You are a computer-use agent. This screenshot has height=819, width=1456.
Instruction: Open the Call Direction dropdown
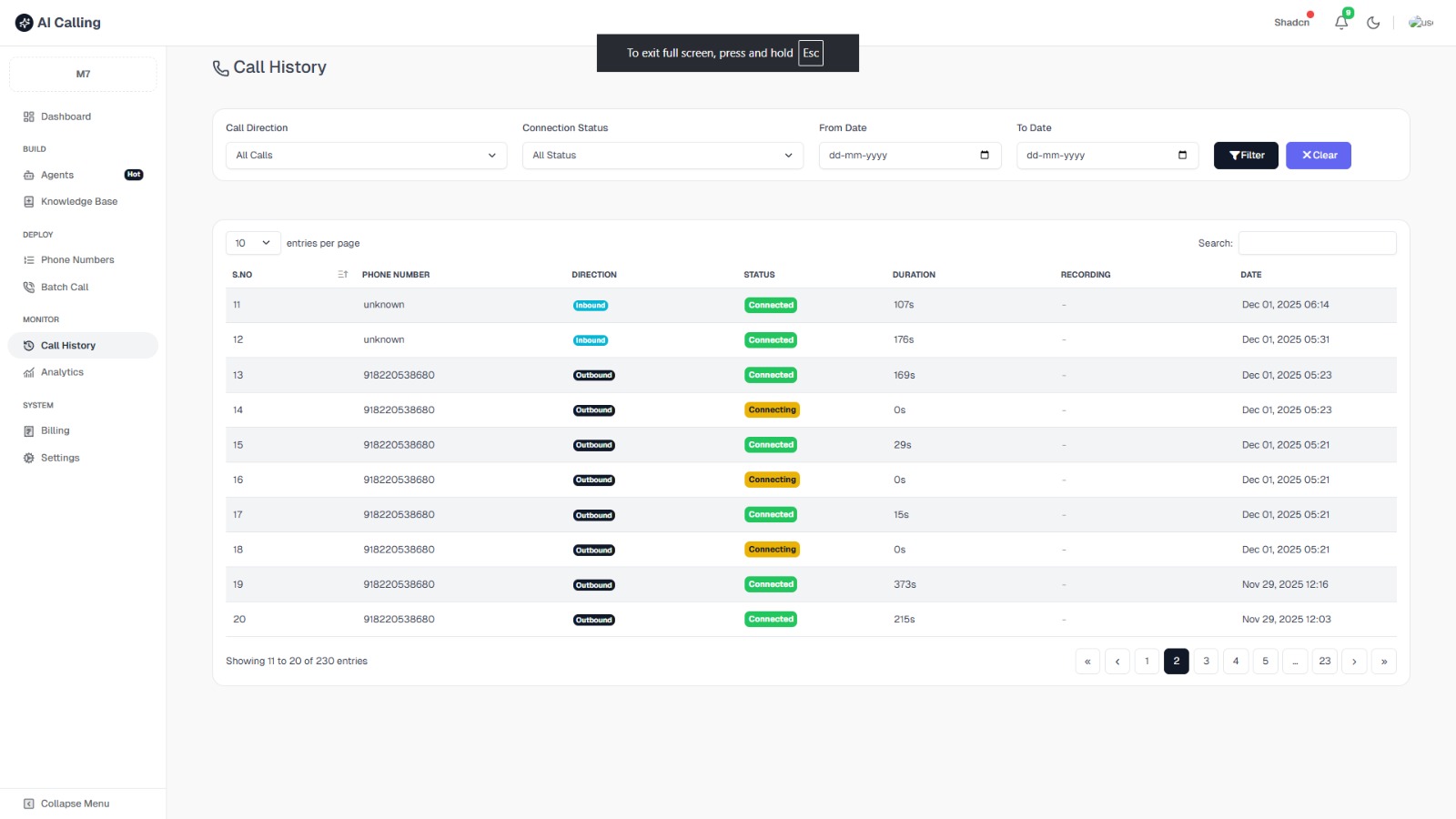365,155
